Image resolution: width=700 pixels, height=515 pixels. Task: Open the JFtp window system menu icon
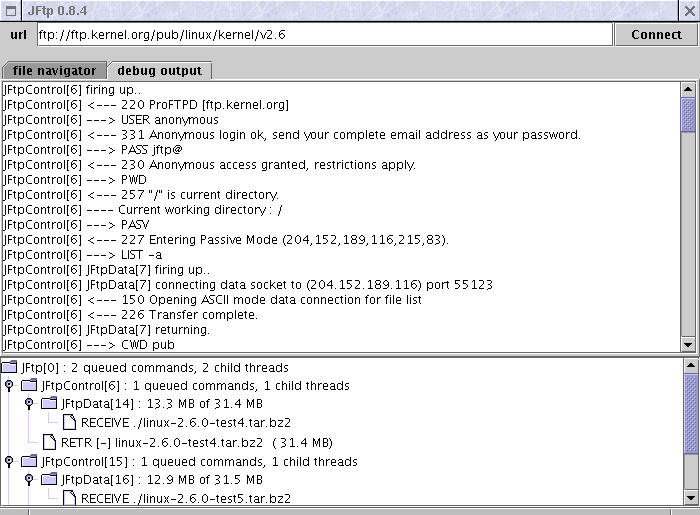point(11,11)
